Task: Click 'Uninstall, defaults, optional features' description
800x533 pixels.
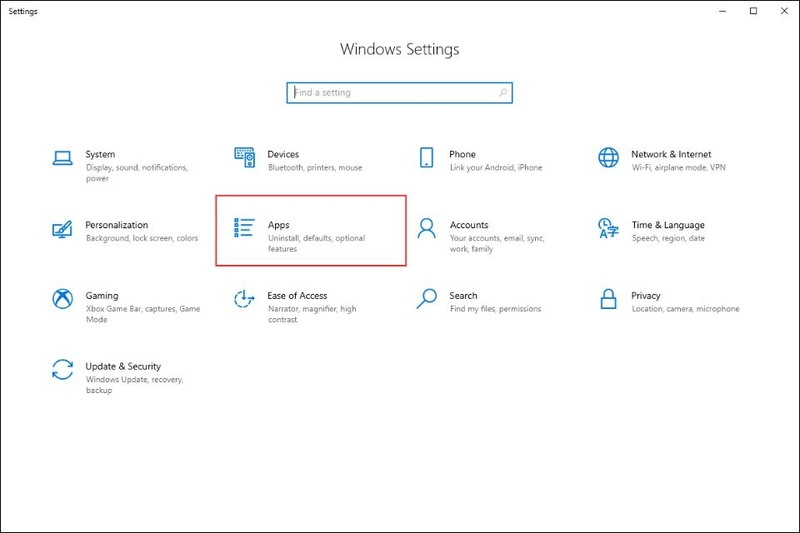Action: point(316,243)
